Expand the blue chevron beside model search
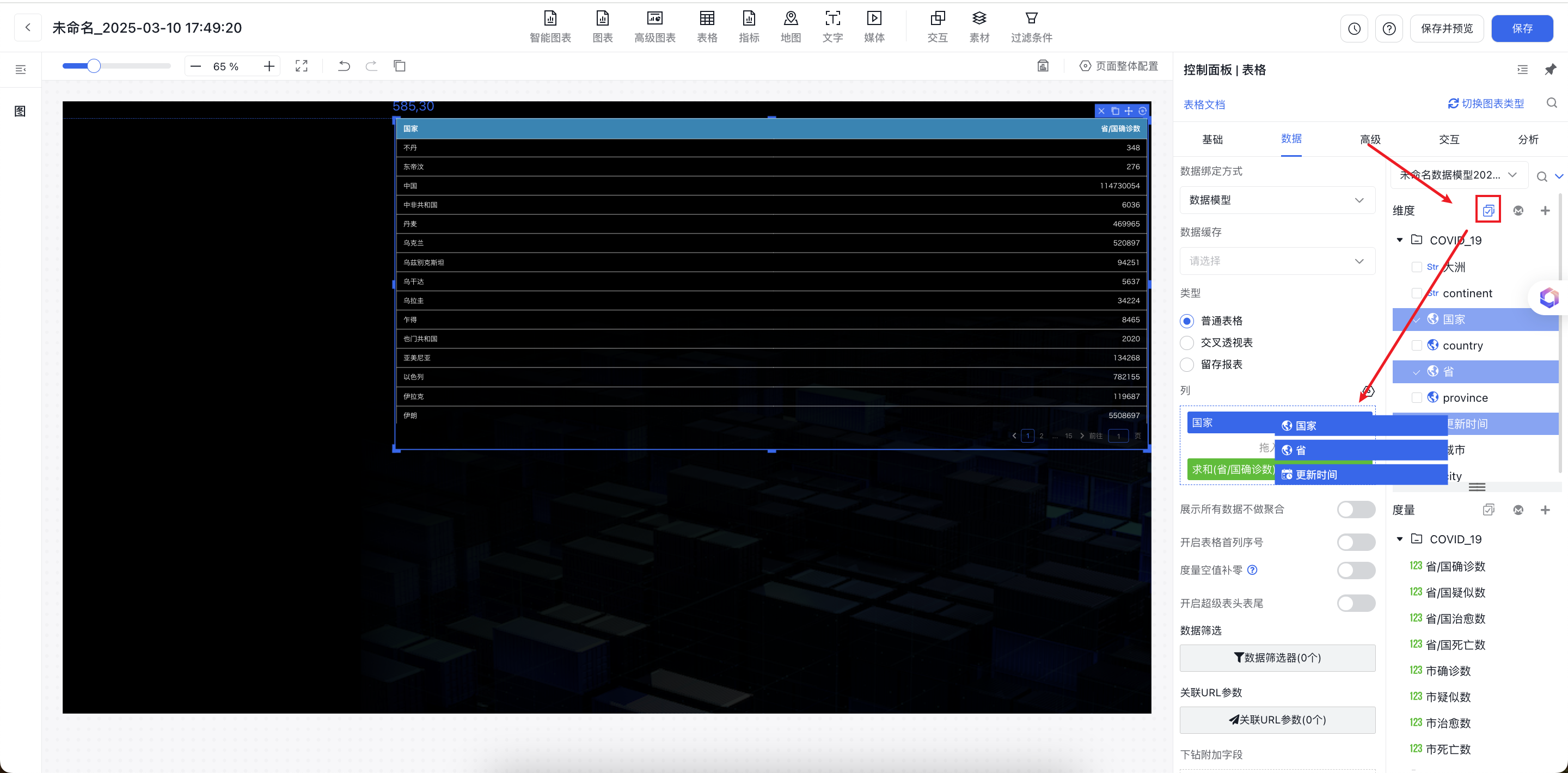The width and height of the screenshot is (1568, 773). 1559,176
